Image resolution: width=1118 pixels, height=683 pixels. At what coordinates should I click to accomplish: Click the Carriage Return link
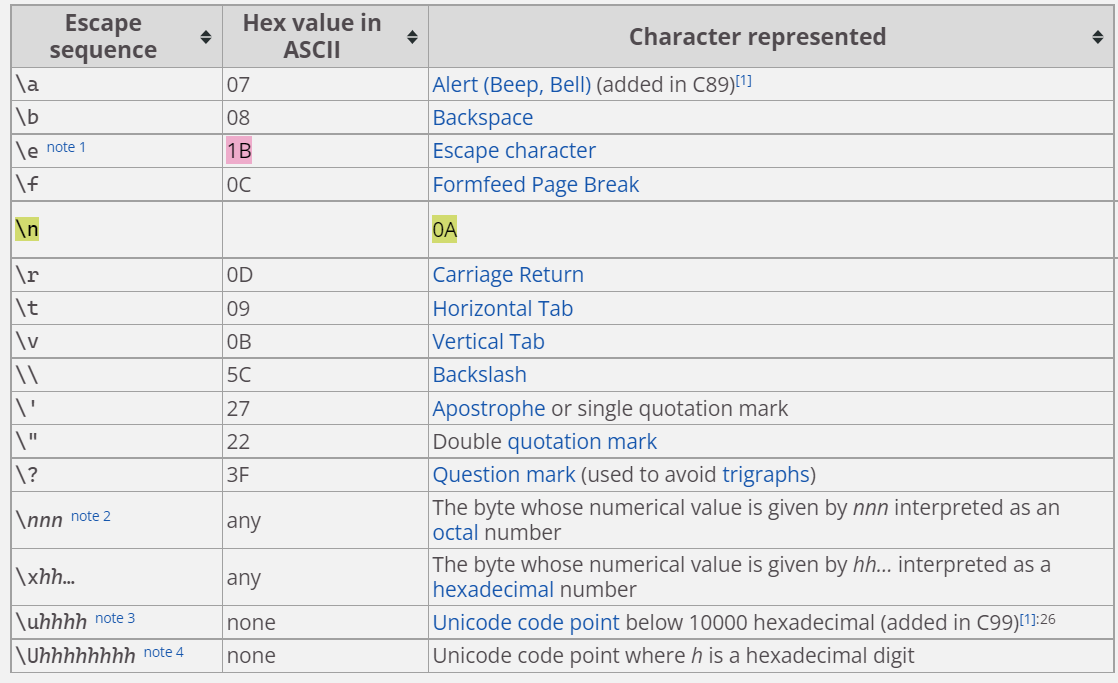click(508, 275)
